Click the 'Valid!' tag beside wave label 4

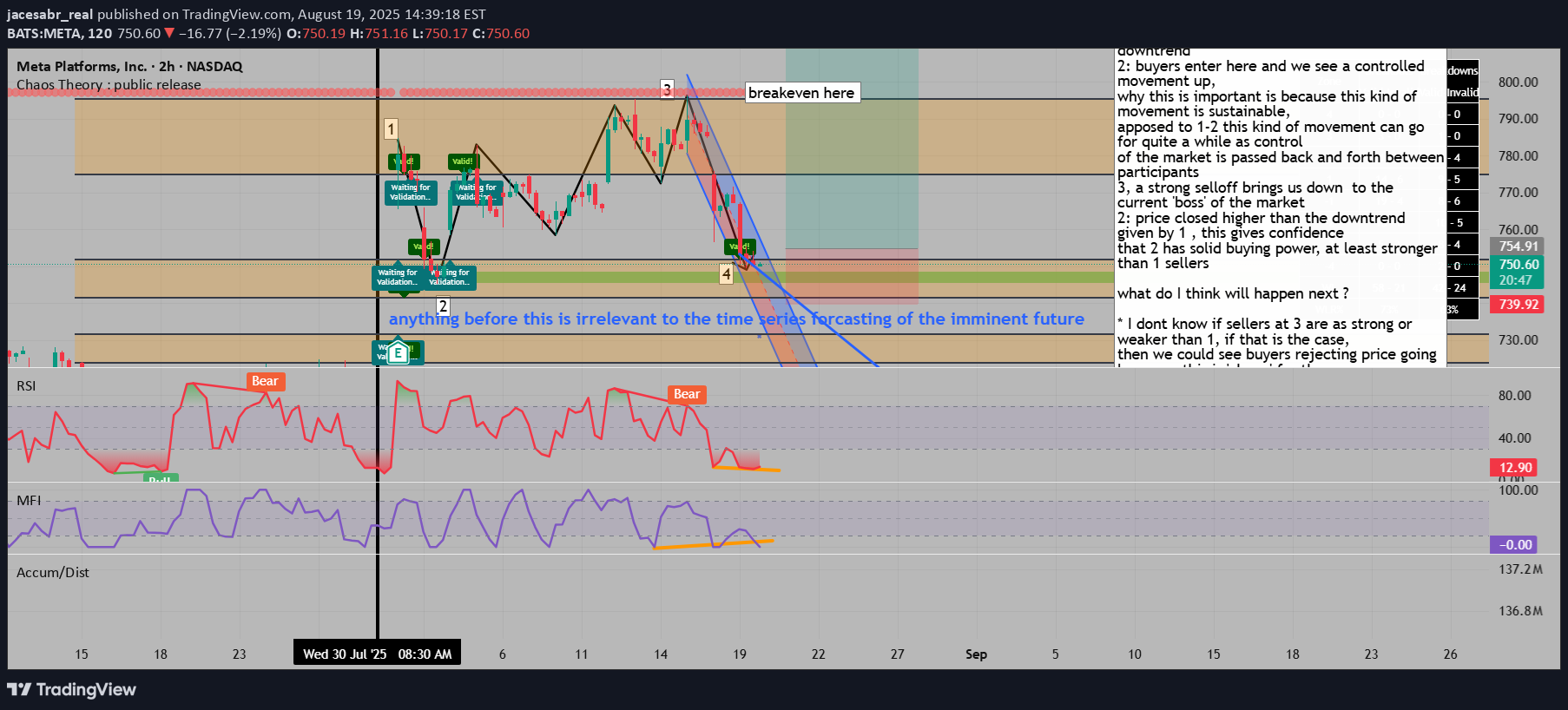pos(740,247)
